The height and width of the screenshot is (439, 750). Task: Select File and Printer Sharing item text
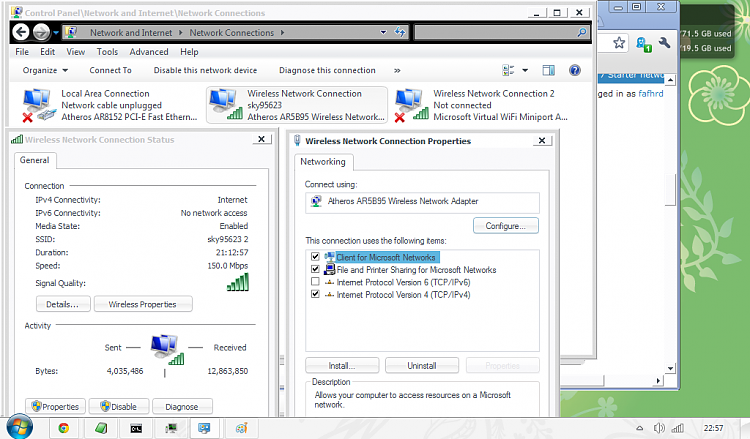416,270
